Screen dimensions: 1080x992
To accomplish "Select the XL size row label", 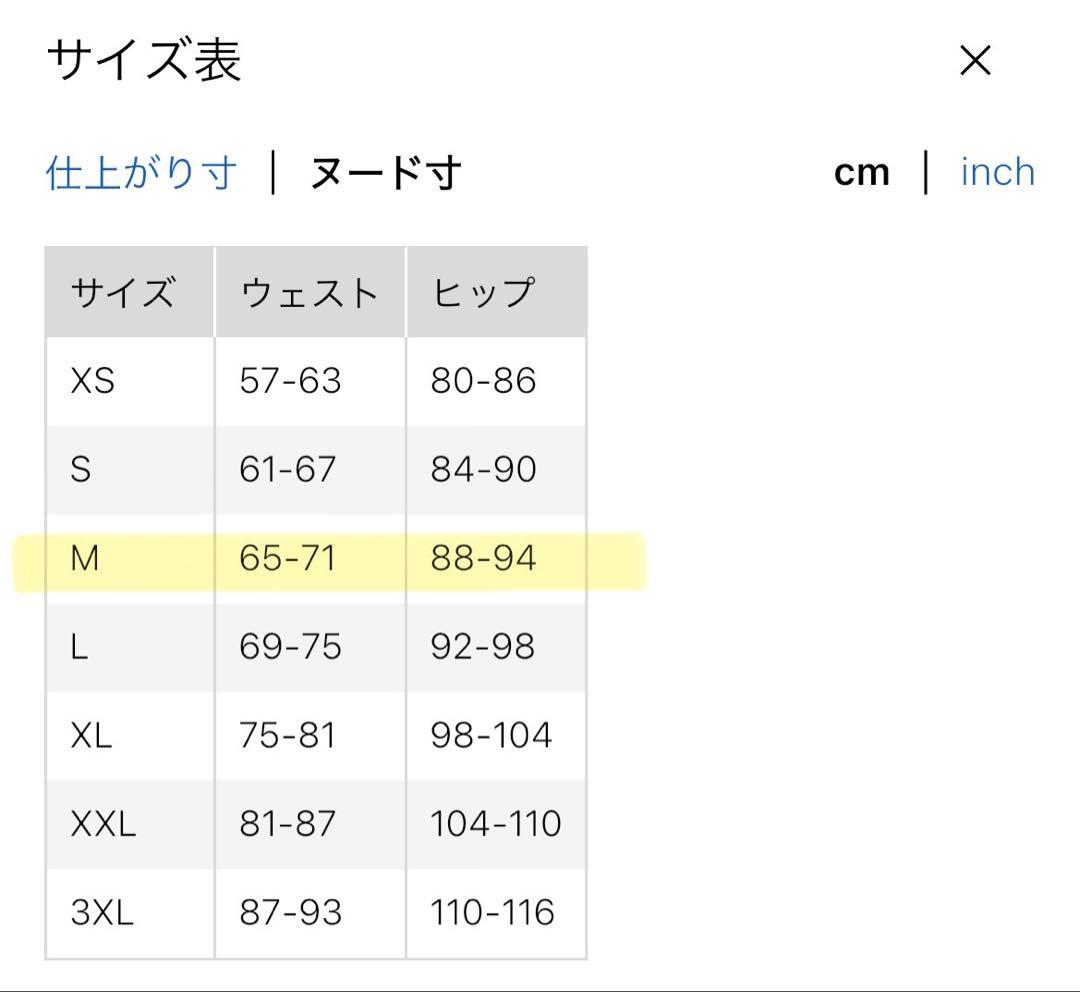I will click(x=91, y=736).
